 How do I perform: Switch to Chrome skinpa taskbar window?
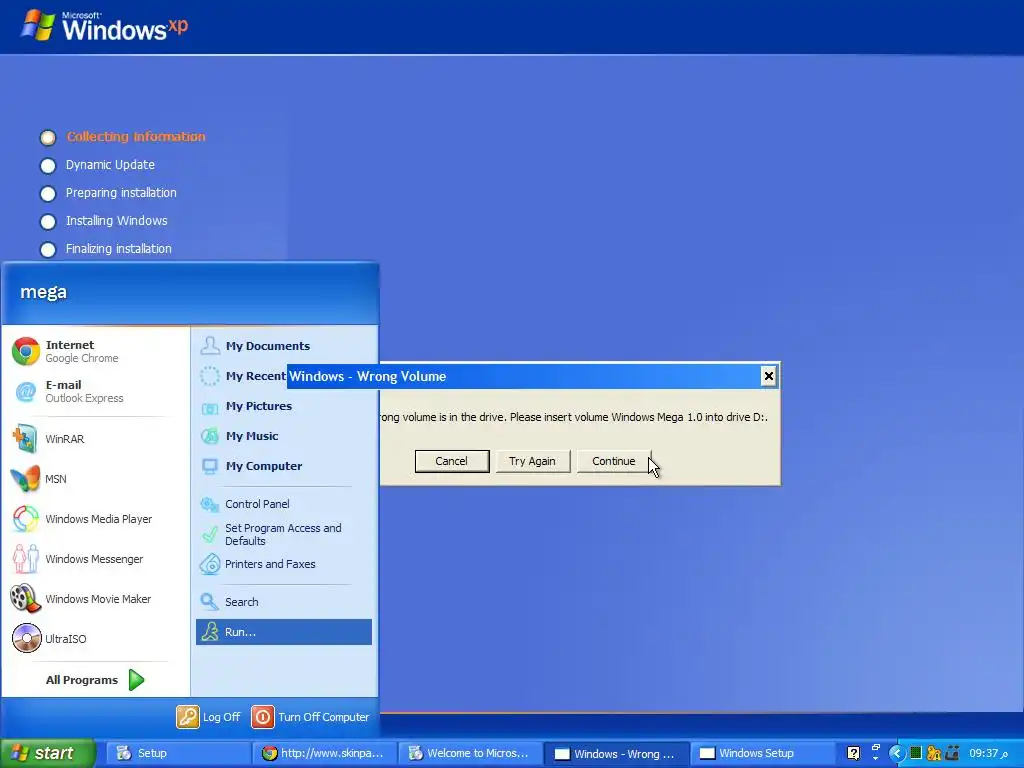point(324,753)
